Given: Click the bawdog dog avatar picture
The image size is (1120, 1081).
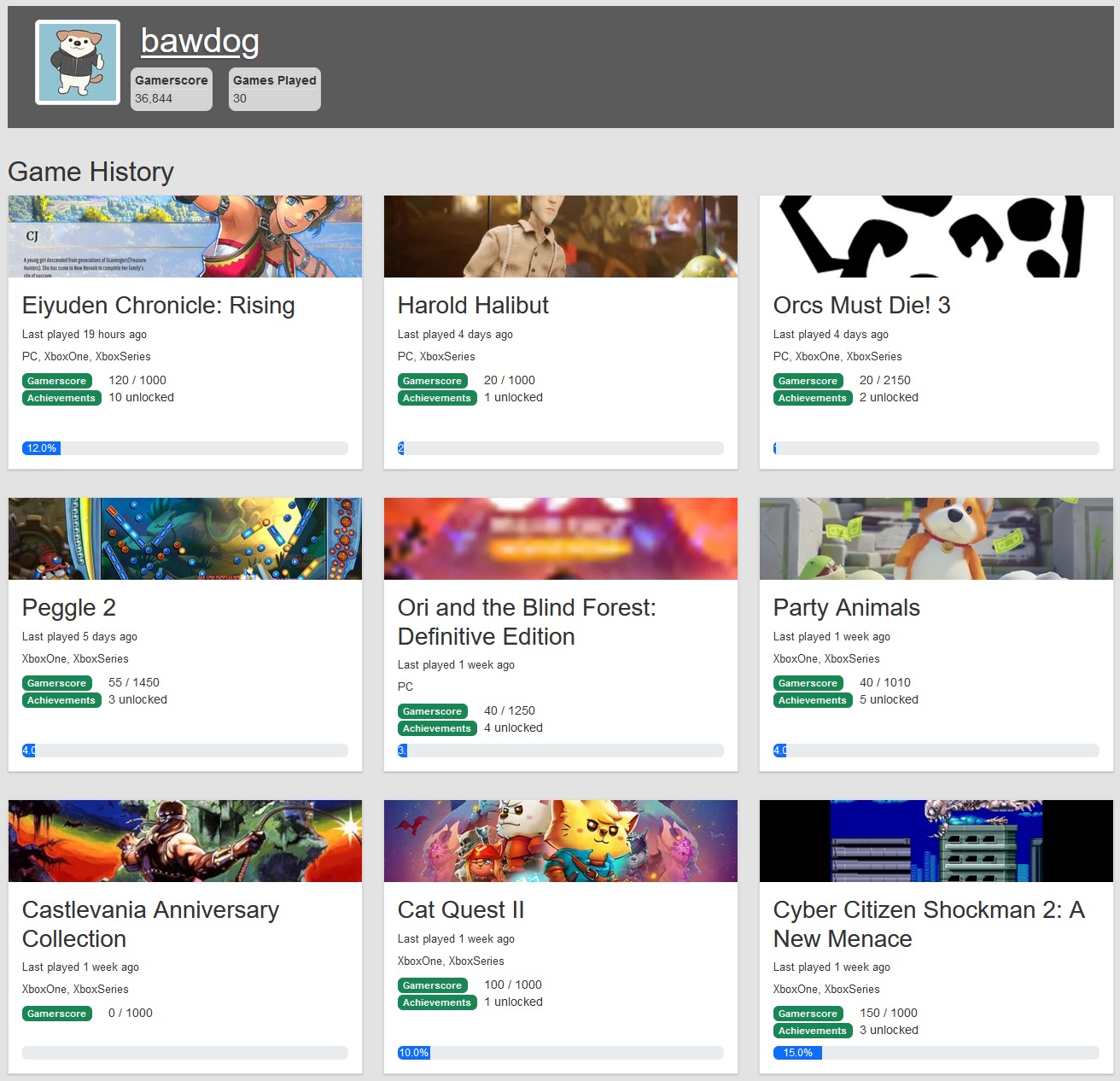Looking at the screenshot, I should pyautogui.click(x=78, y=62).
